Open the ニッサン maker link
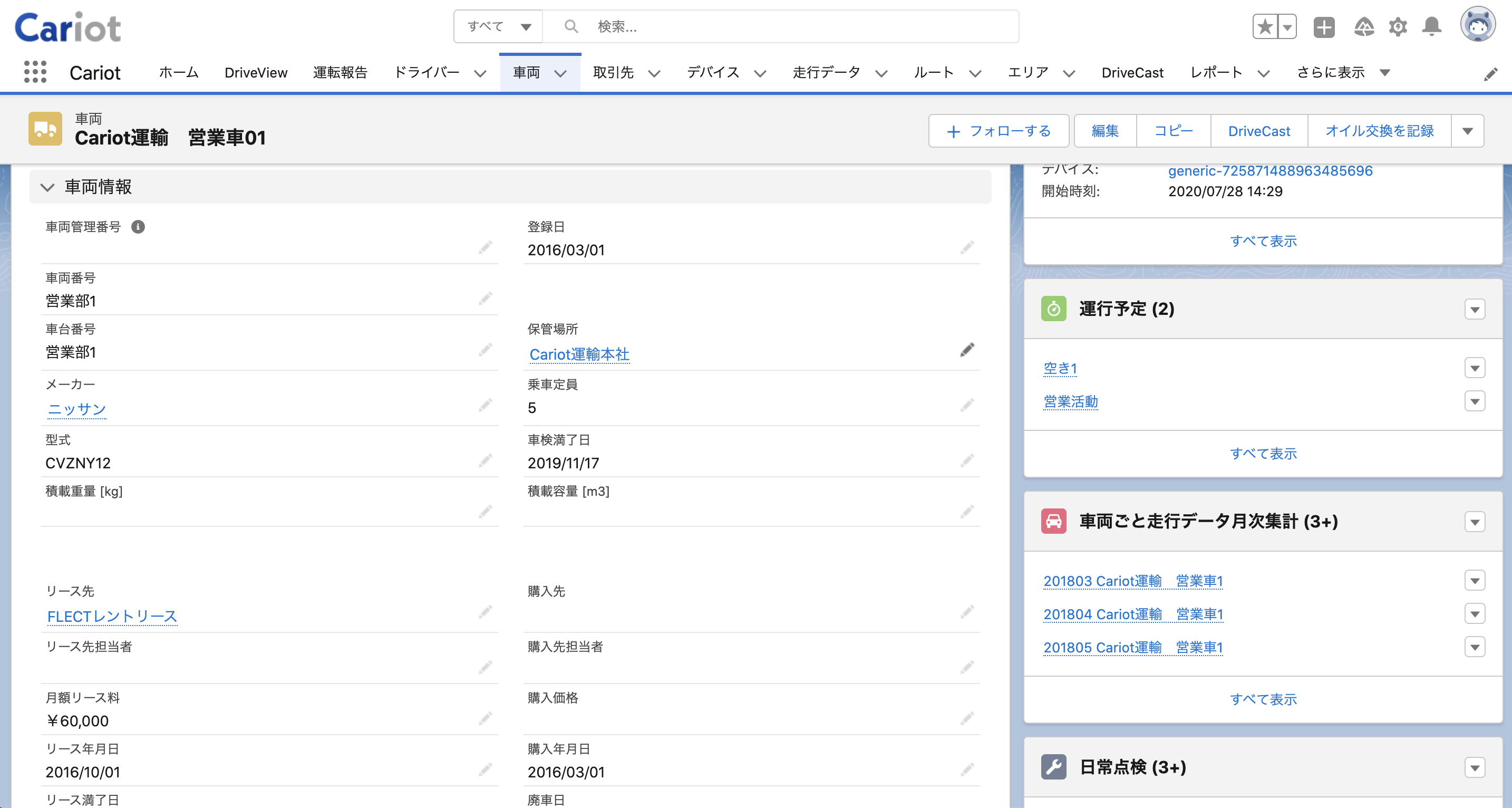The width and height of the screenshot is (1512, 808). [x=76, y=409]
